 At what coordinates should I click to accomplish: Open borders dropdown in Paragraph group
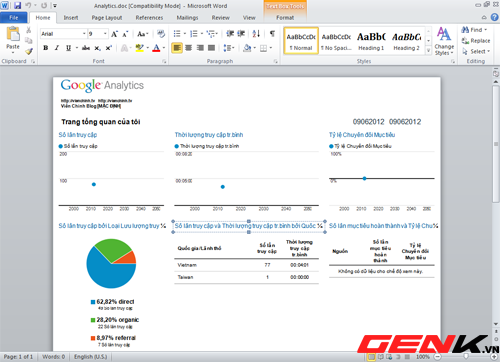coord(271,48)
